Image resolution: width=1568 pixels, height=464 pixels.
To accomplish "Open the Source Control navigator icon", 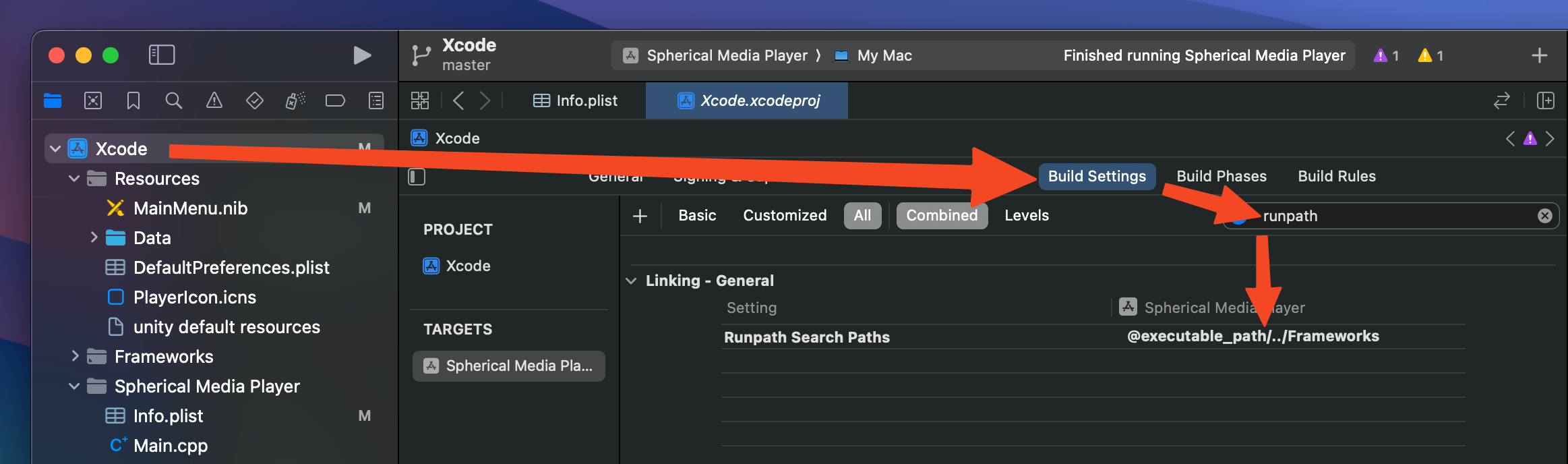I will tap(93, 101).
